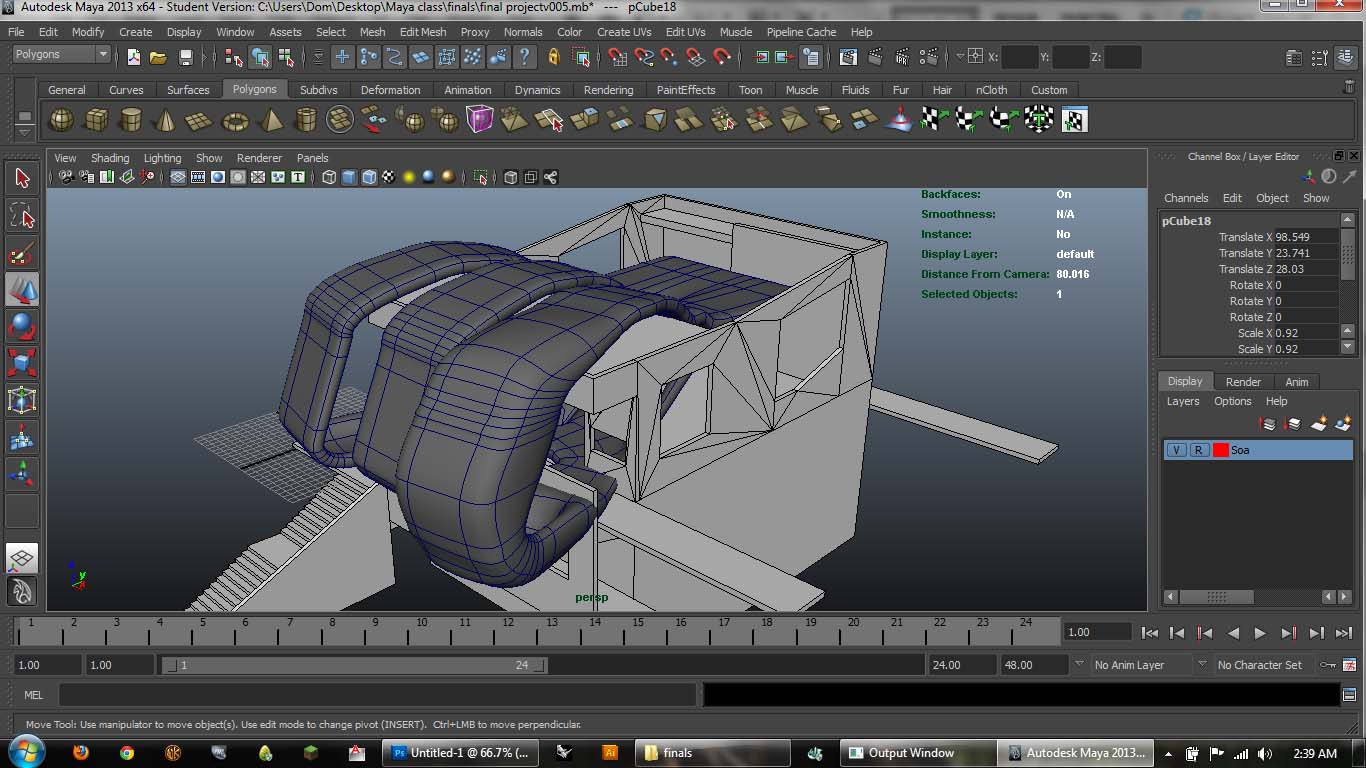Create a polygon cube from the shelf
Image resolution: width=1366 pixels, height=768 pixels.
(96, 121)
